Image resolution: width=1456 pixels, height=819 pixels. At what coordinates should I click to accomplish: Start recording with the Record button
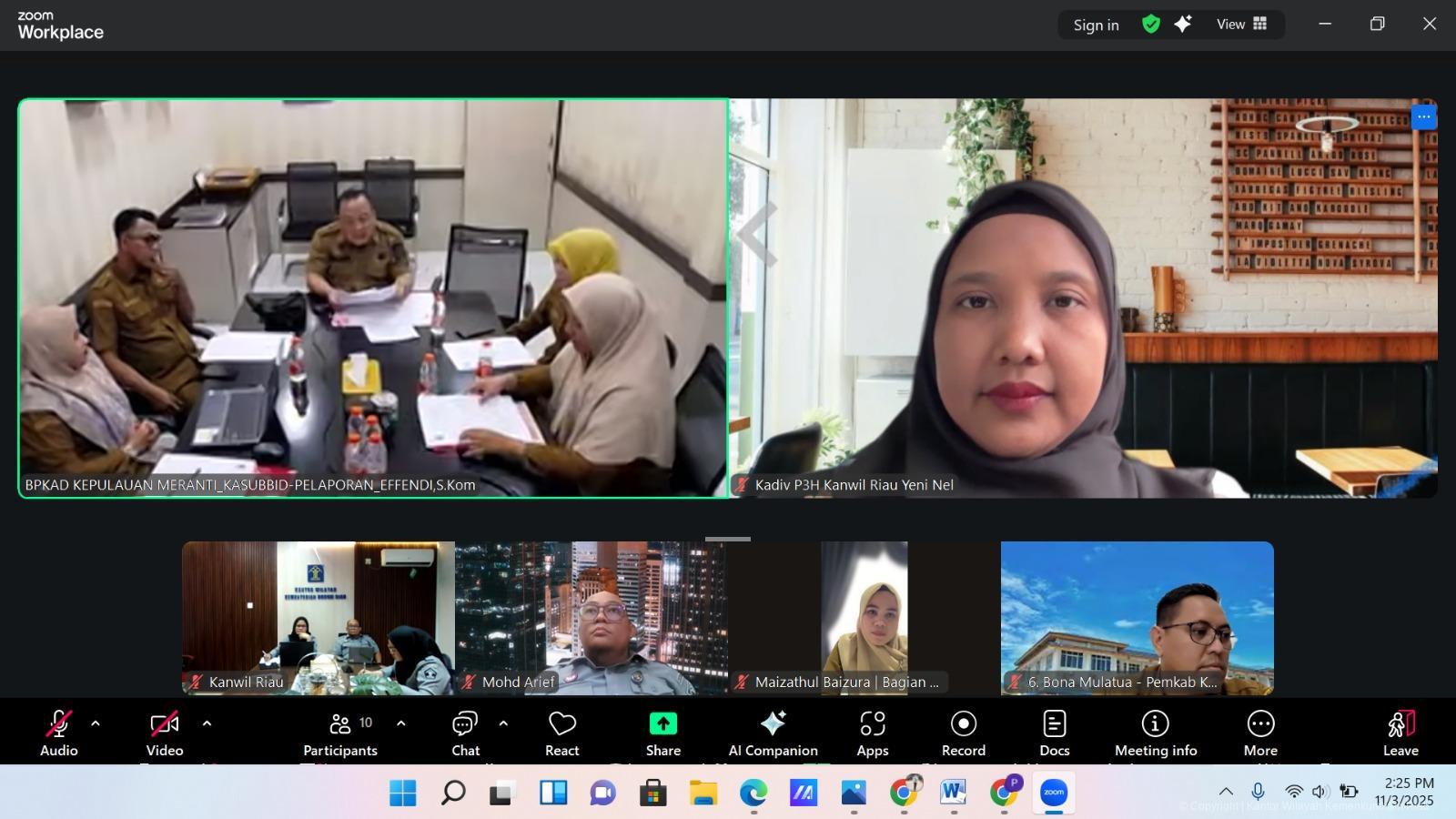[963, 733]
